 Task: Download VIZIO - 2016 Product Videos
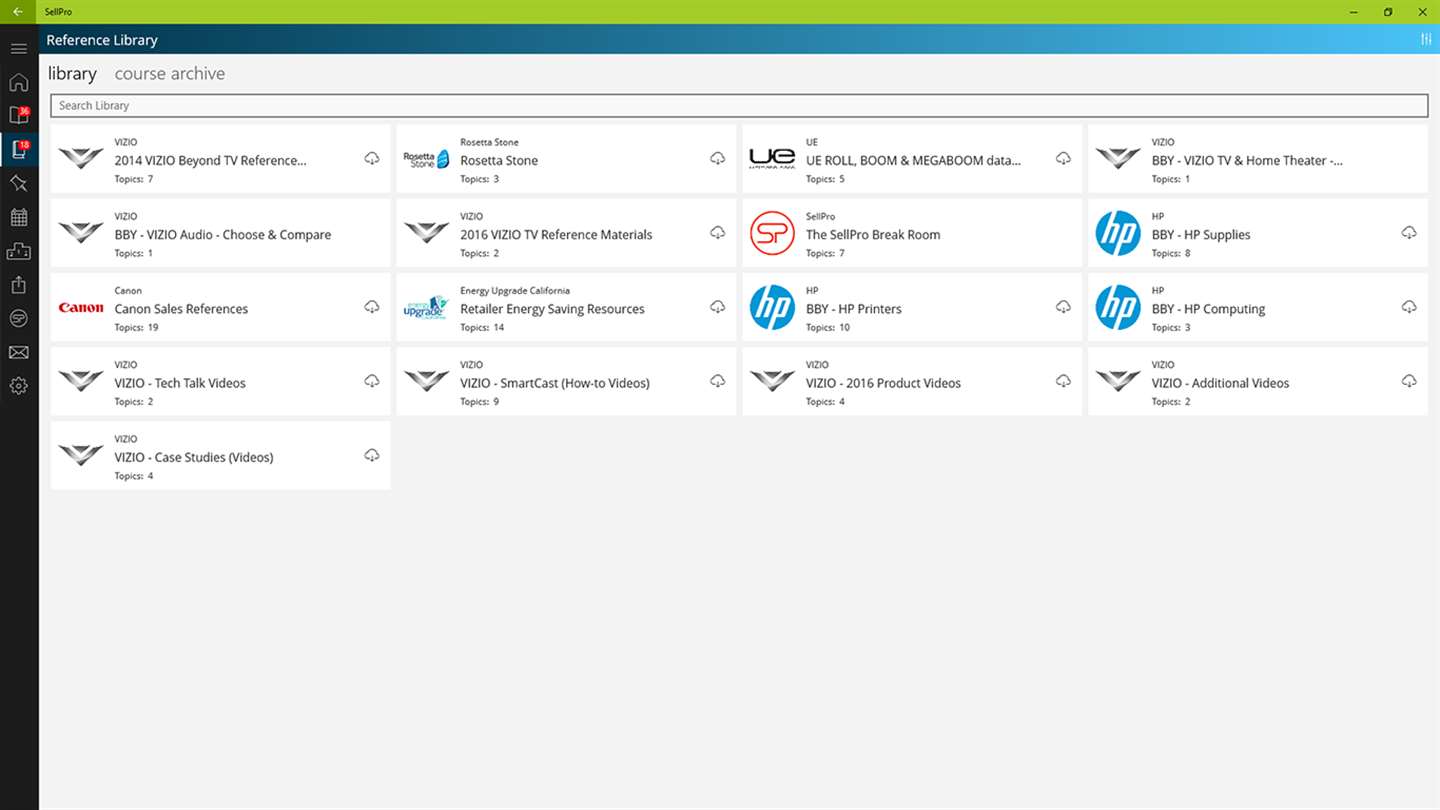click(x=1064, y=381)
